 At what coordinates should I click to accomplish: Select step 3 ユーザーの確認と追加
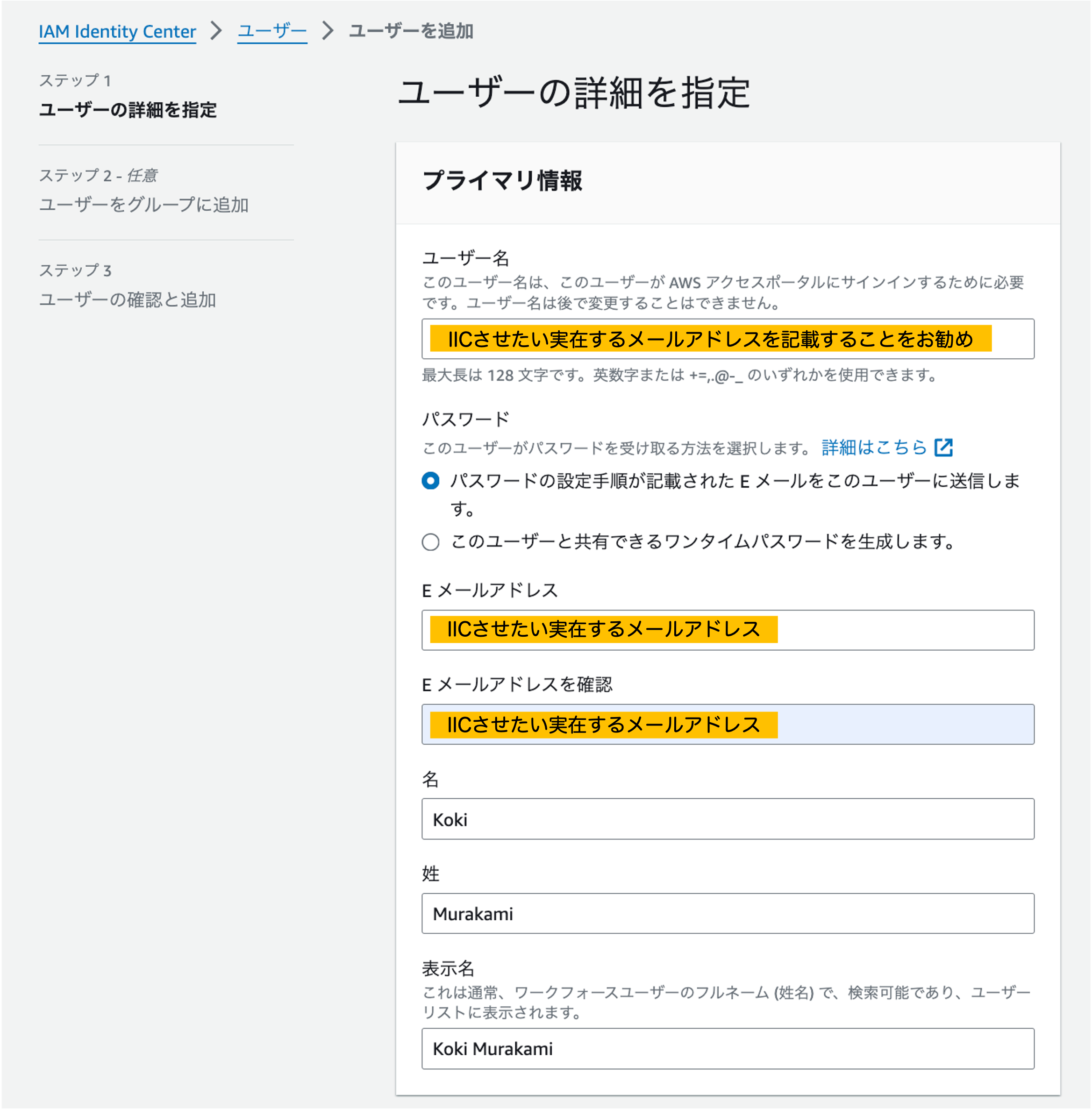pos(127,300)
